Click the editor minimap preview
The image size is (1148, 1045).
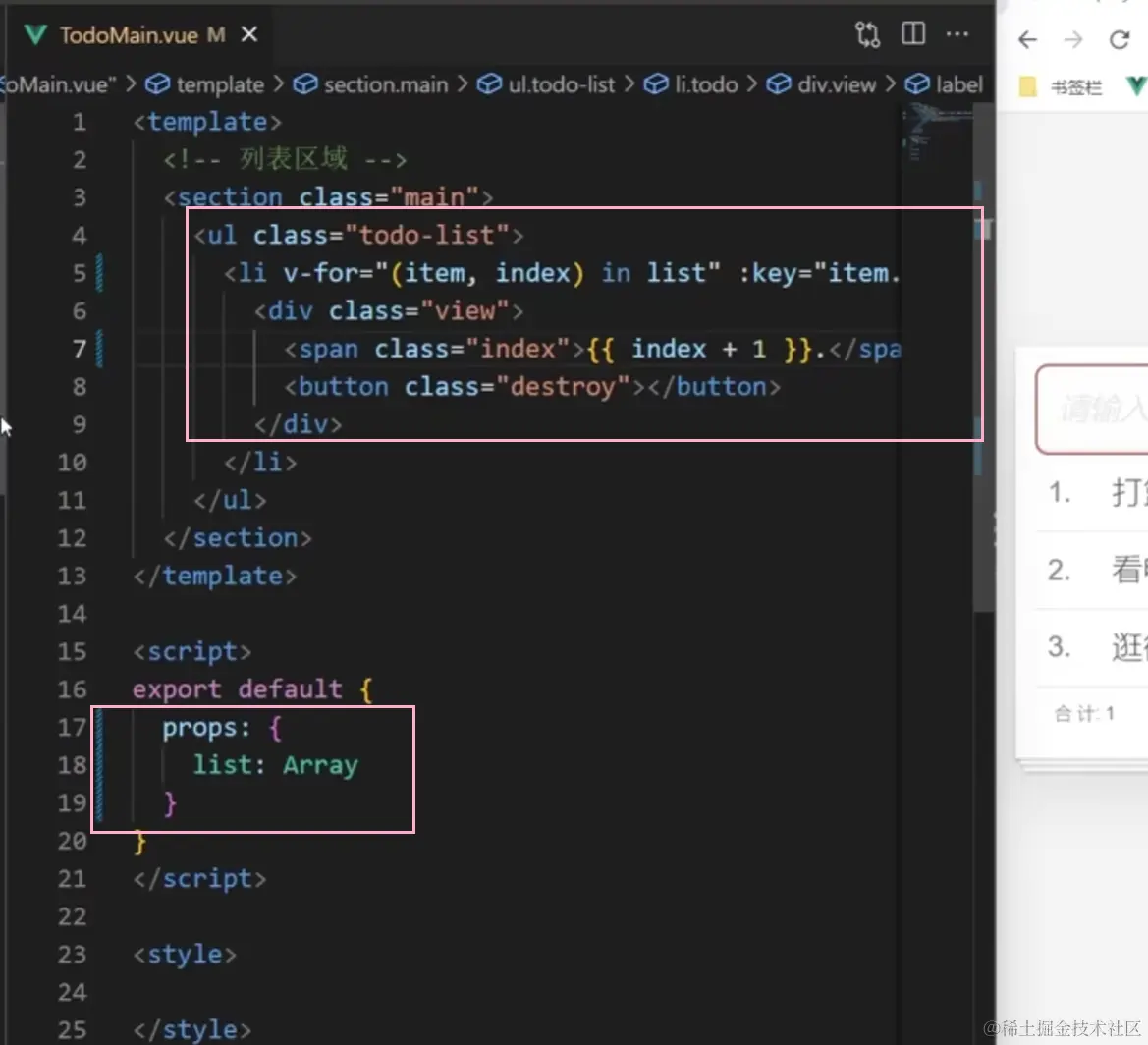coord(937,134)
